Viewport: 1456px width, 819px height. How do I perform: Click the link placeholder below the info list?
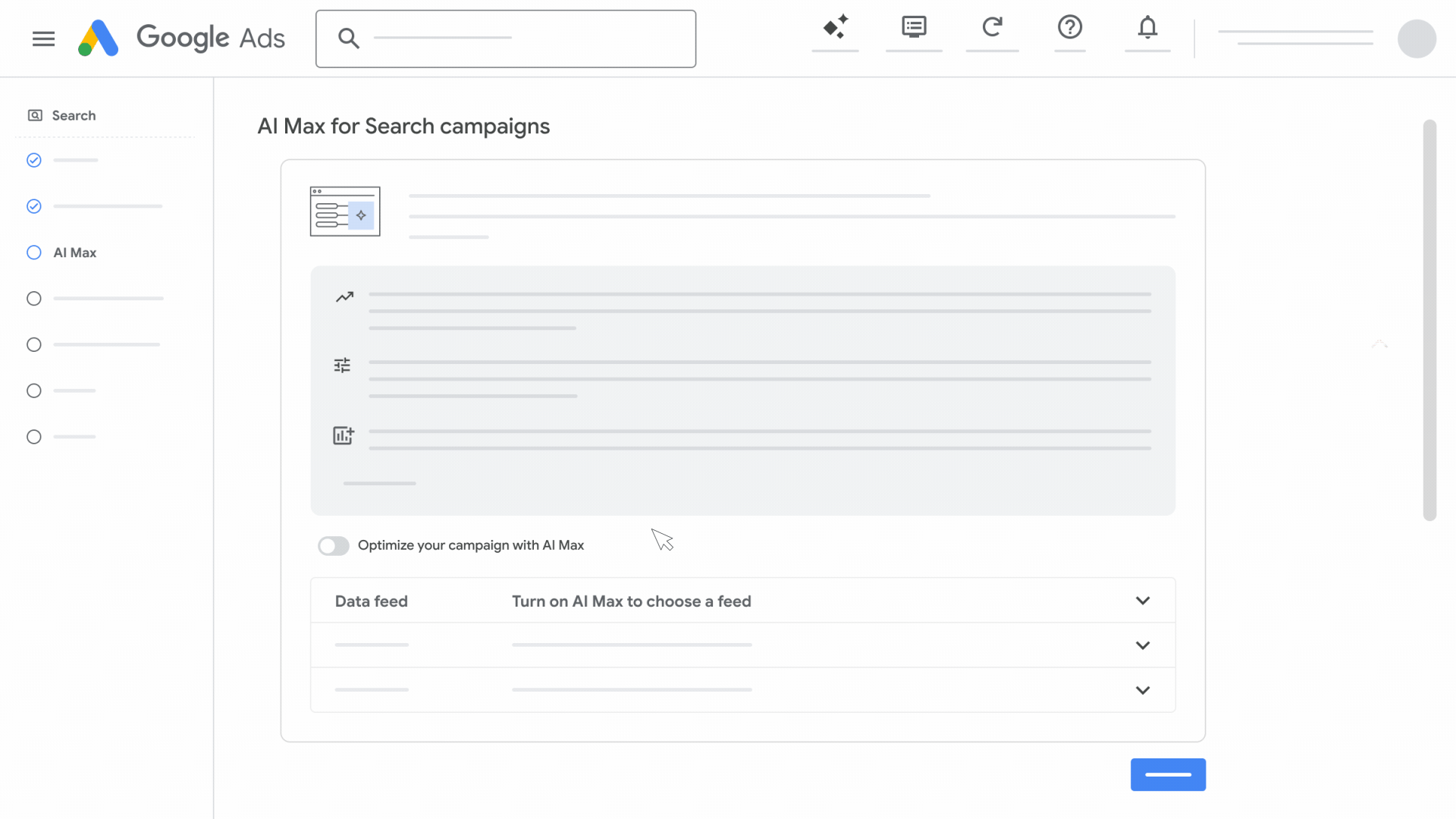pos(380,483)
